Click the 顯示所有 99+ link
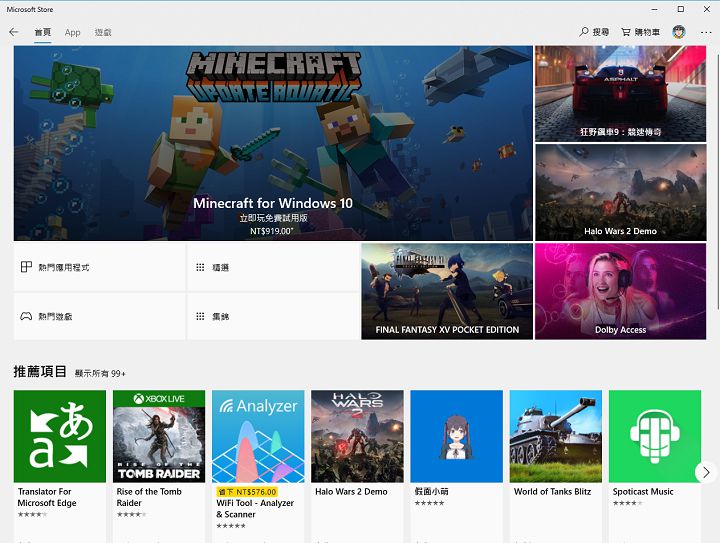Viewport: 720px width, 543px height. click(x=100, y=373)
